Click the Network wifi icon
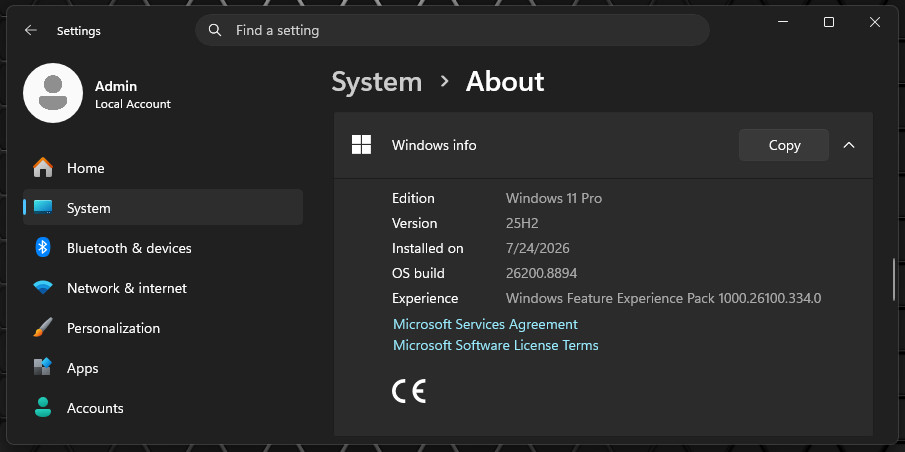 (43, 287)
